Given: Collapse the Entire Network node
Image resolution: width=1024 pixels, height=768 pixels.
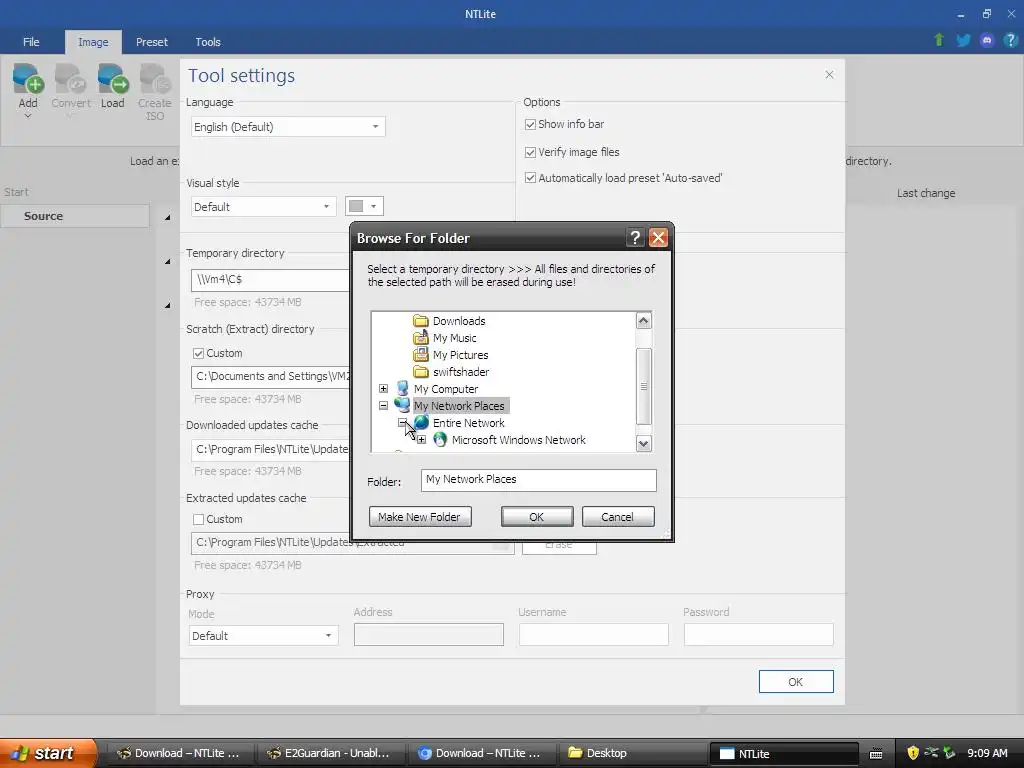Looking at the screenshot, I should tap(402, 423).
